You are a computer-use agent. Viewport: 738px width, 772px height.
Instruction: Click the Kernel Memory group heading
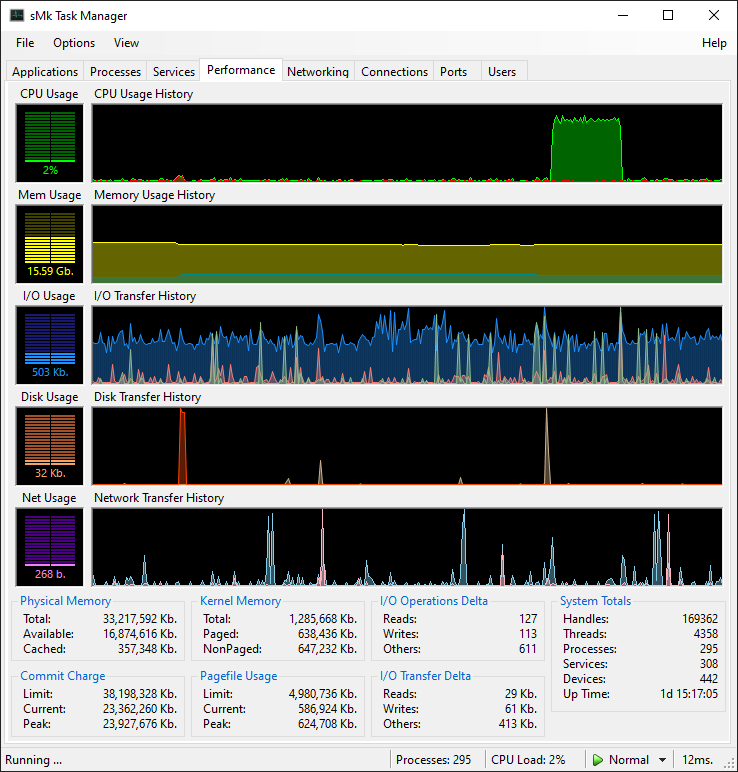pos(240,601)
